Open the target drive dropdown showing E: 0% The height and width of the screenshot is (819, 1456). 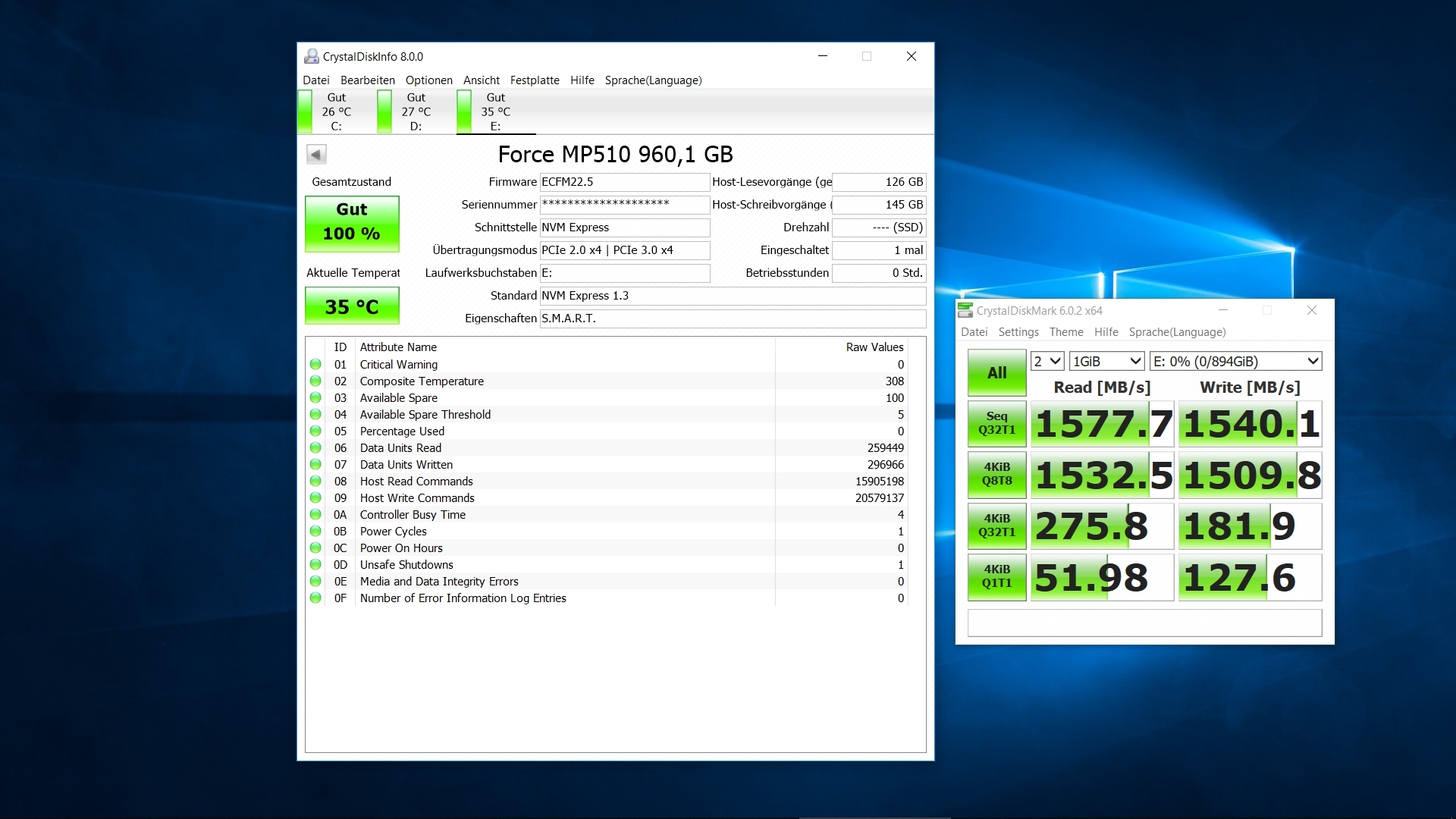click(1236, 362)
